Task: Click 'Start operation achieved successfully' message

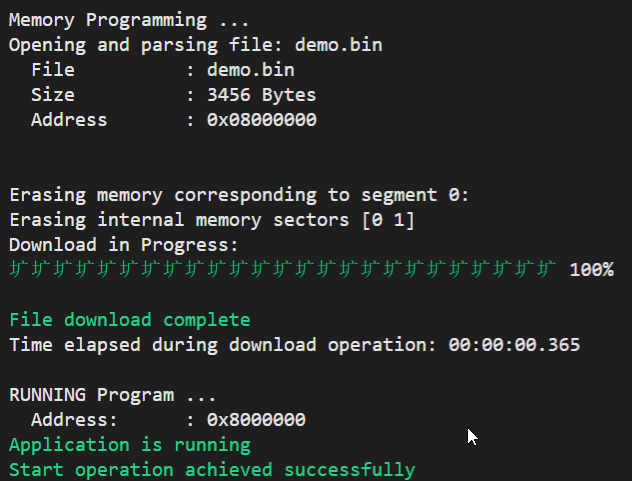Action: [212, 470]
